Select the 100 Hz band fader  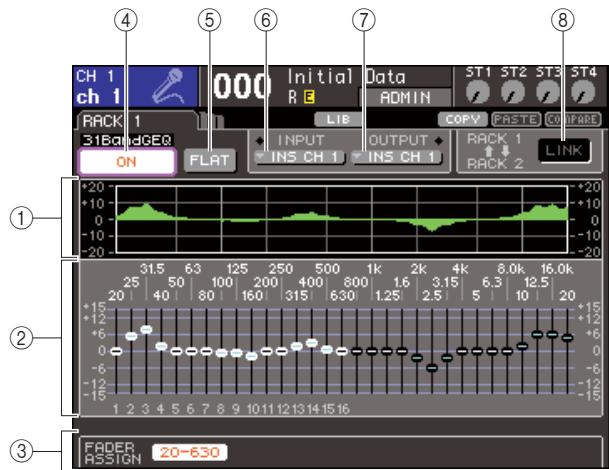pos(222,353)
